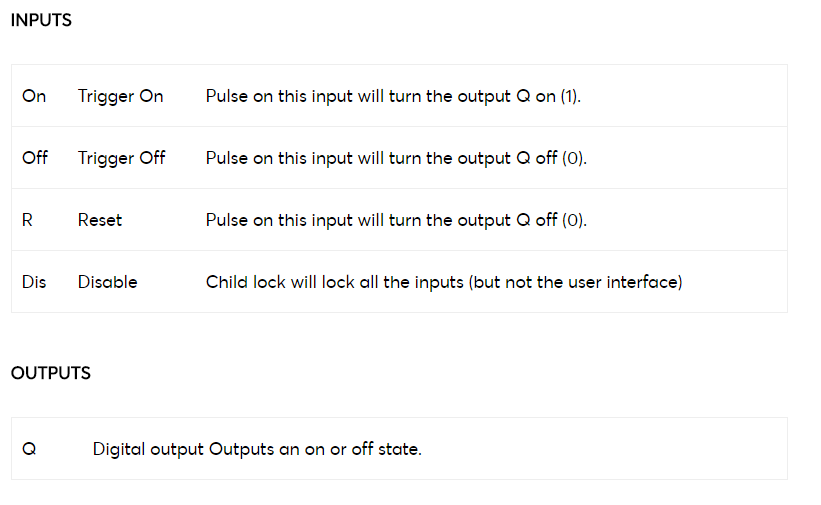Select the Off input abbreviation cell
Screen dimensions: 821x505
[x=35, y=158]
